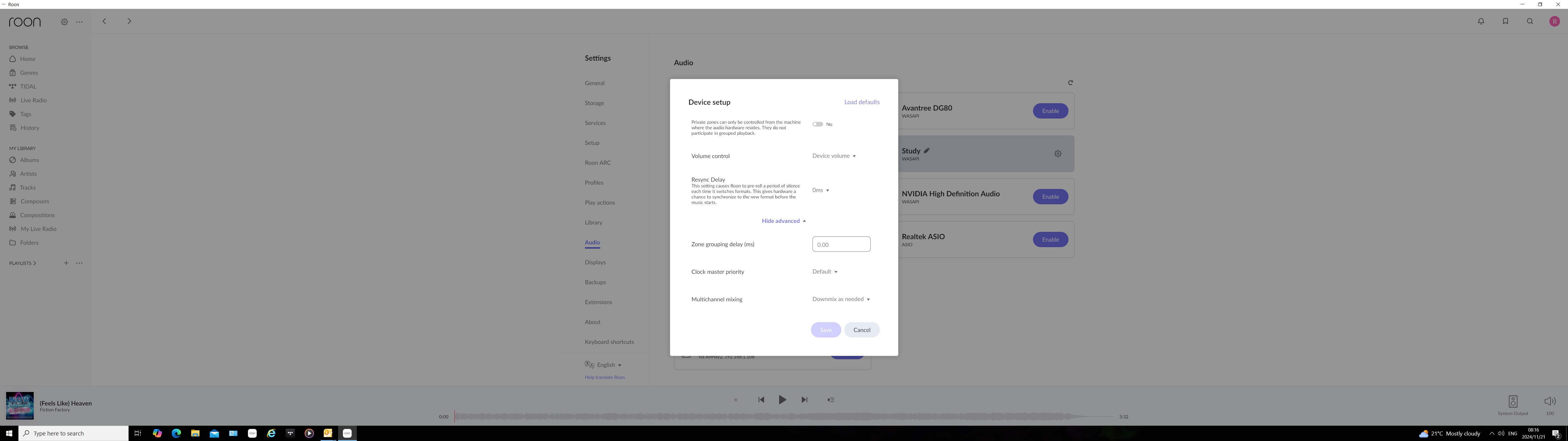Open the English language dropdown

[603, 365]
